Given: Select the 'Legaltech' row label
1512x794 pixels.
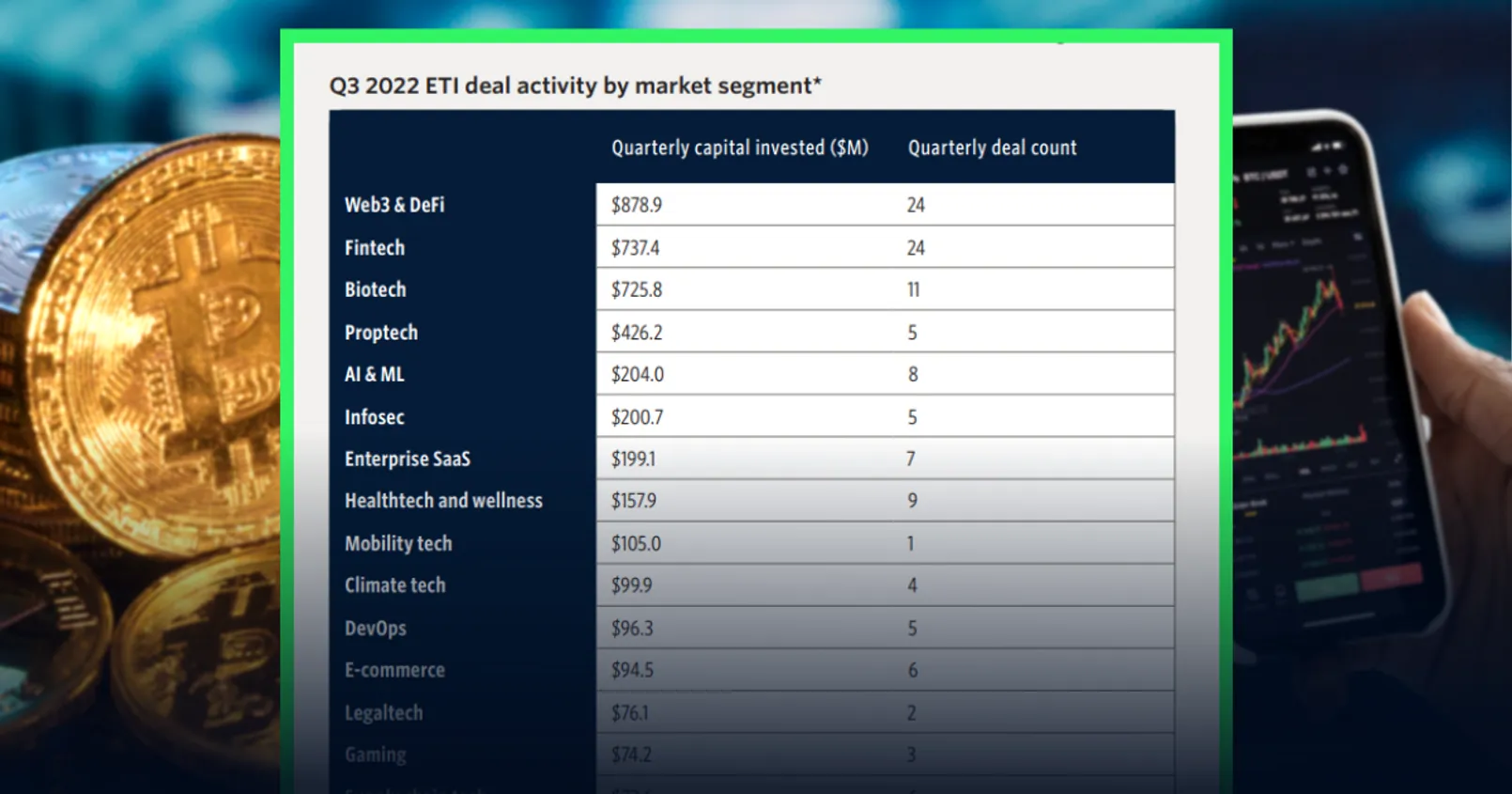Looking at the screenshot, I should coord(383,712).
